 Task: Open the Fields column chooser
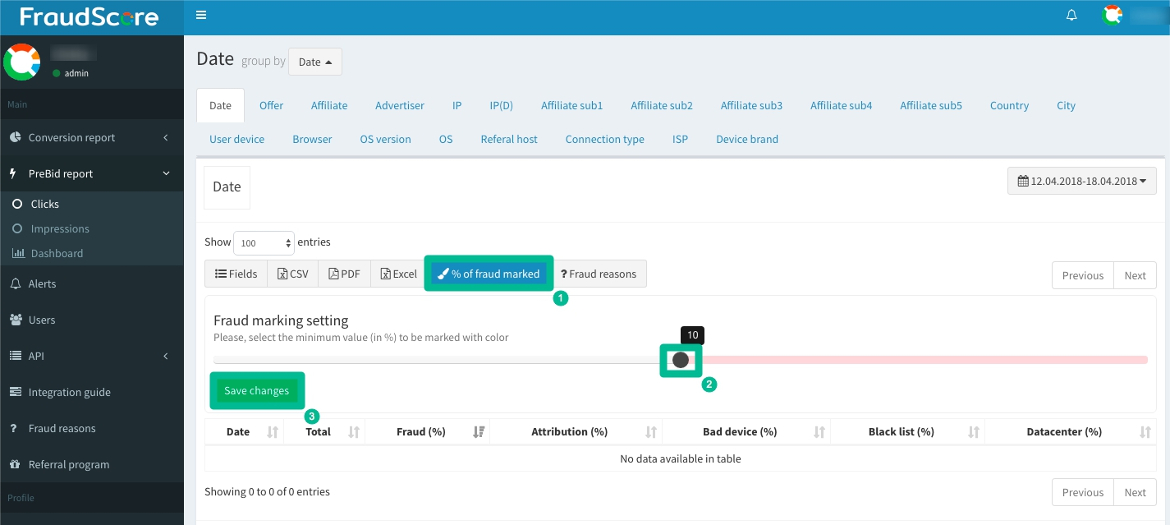(236, 274)
